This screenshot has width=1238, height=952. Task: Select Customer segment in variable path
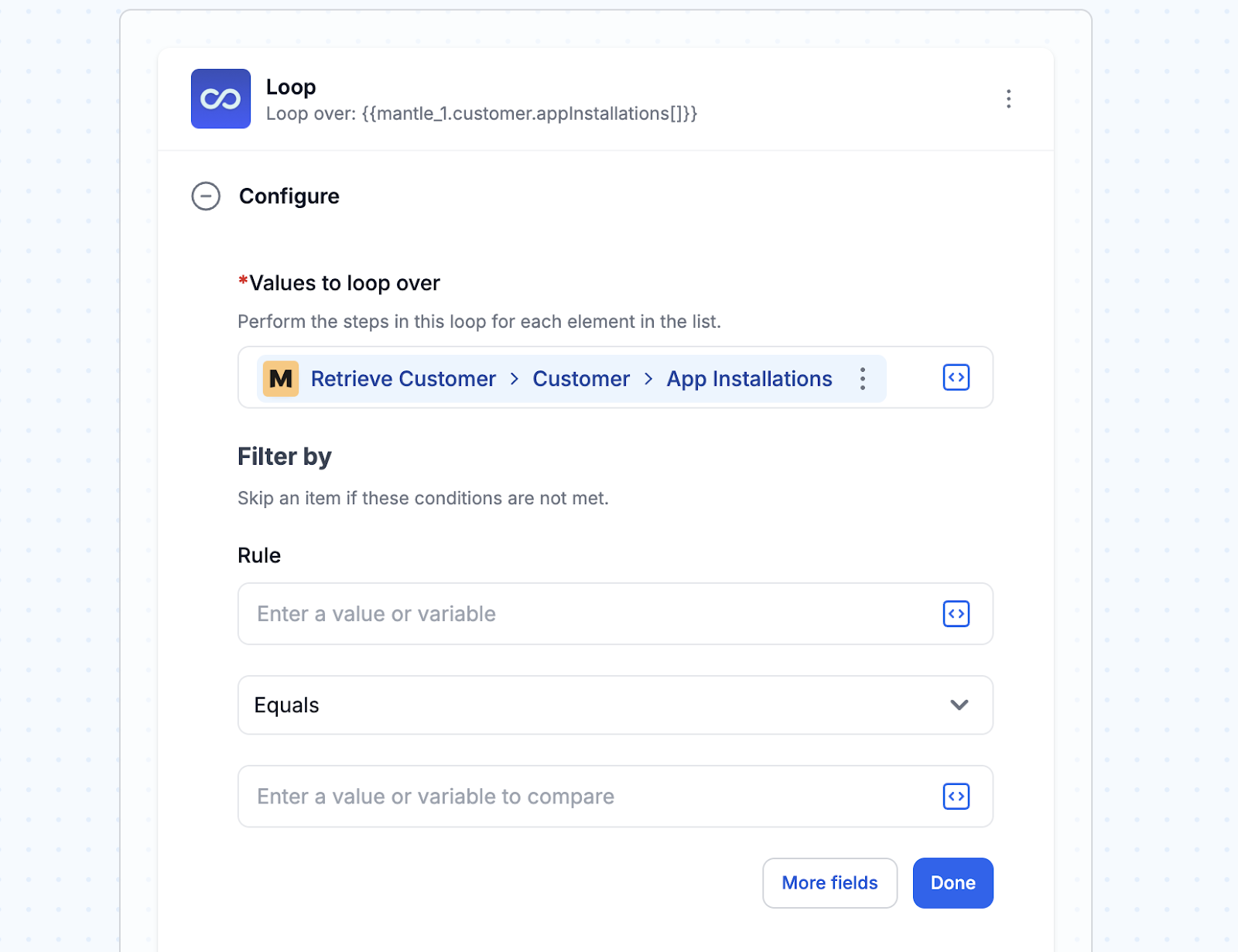tap(581, 379)
